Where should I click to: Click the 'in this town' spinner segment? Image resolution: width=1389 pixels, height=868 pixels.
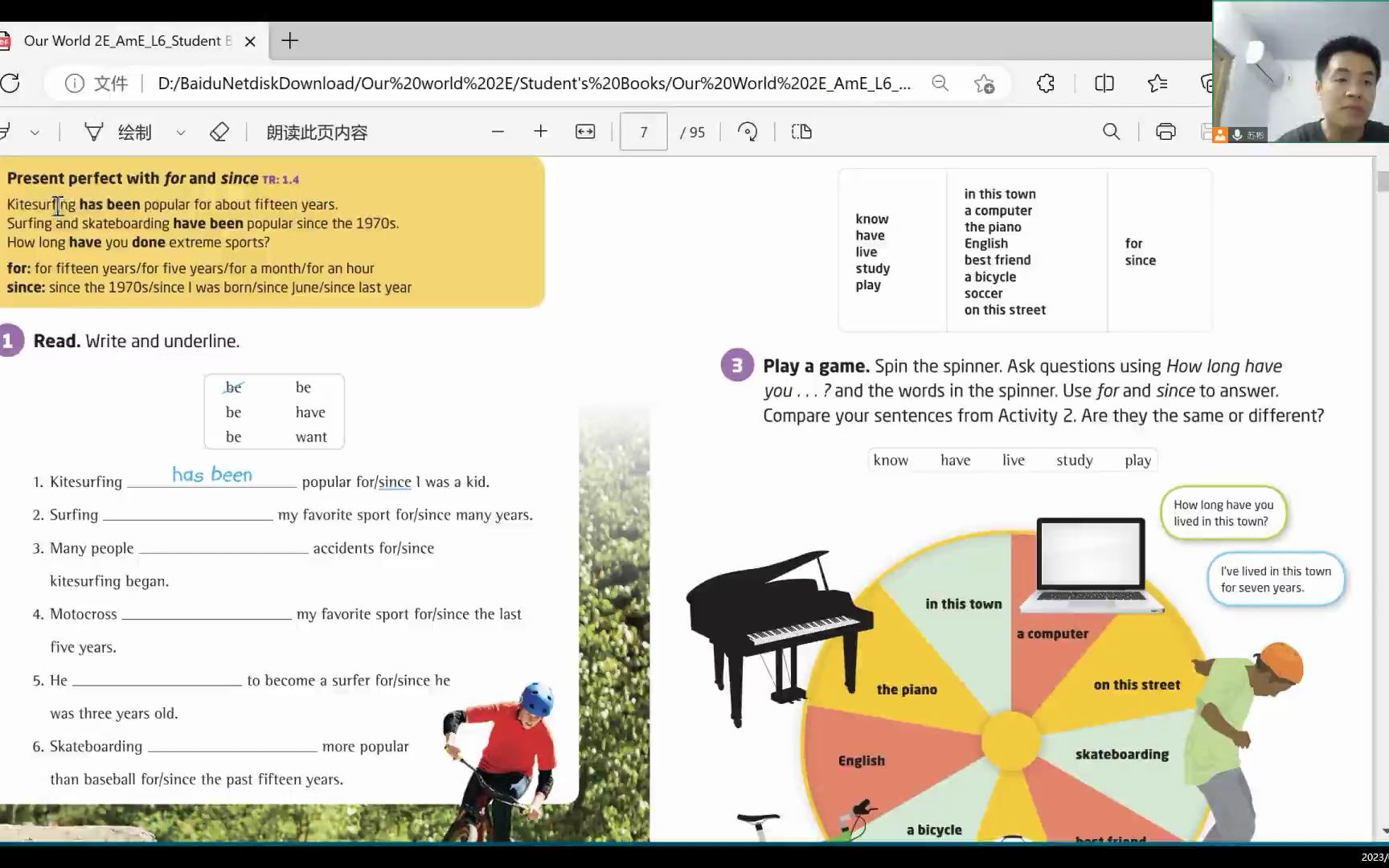tap(964, 604)
